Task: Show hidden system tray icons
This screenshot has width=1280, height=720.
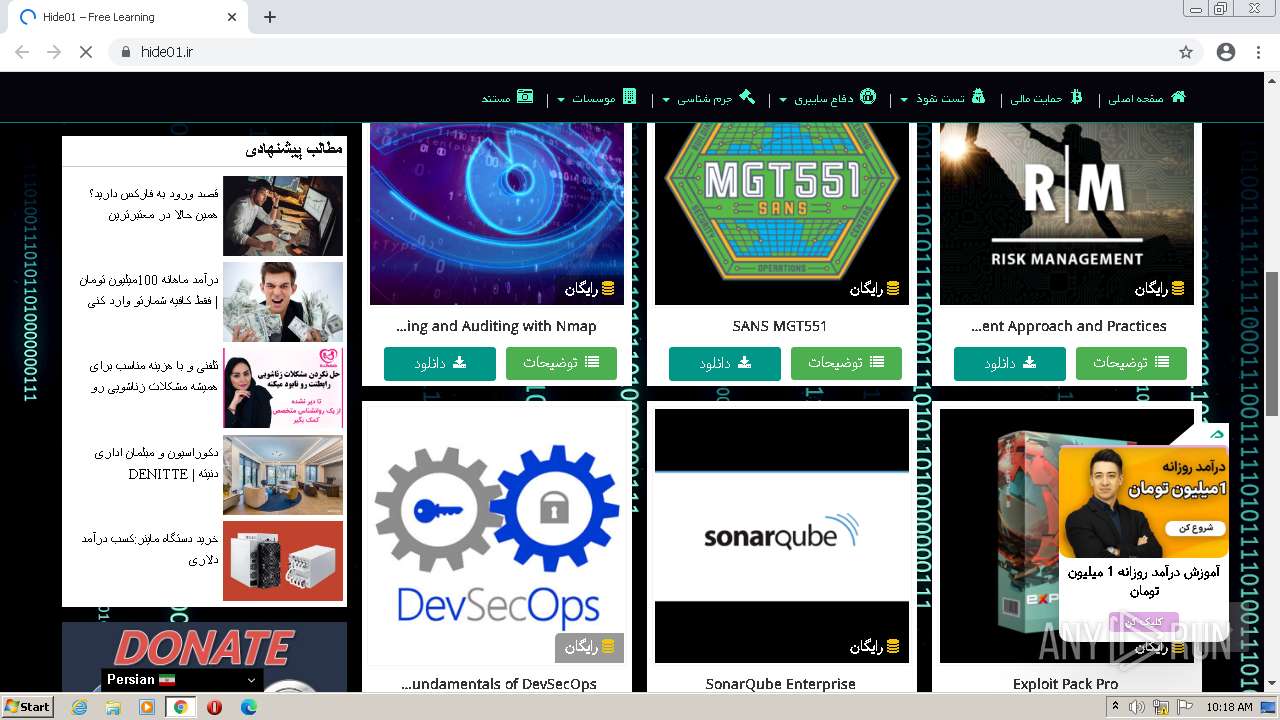Action: click(1115, 707)
